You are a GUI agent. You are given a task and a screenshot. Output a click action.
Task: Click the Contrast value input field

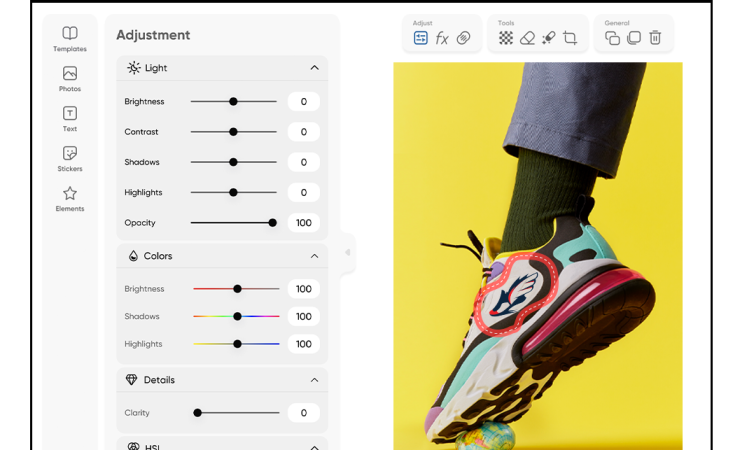click(x=303, y=132)
